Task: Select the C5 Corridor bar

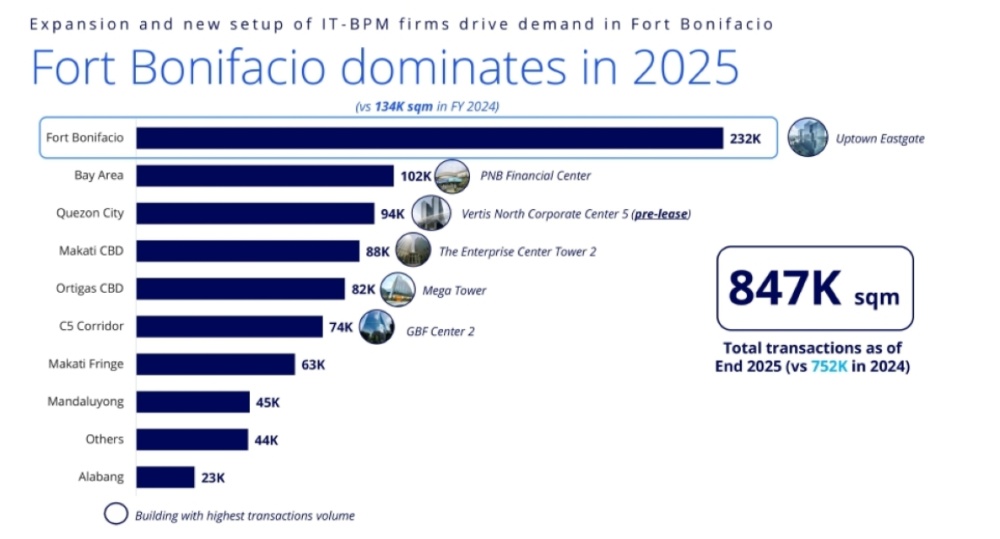Action: click(x=229, y=327)
